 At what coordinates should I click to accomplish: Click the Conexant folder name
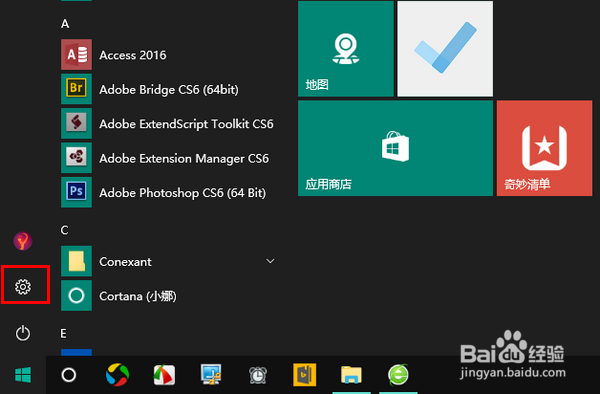126,262
